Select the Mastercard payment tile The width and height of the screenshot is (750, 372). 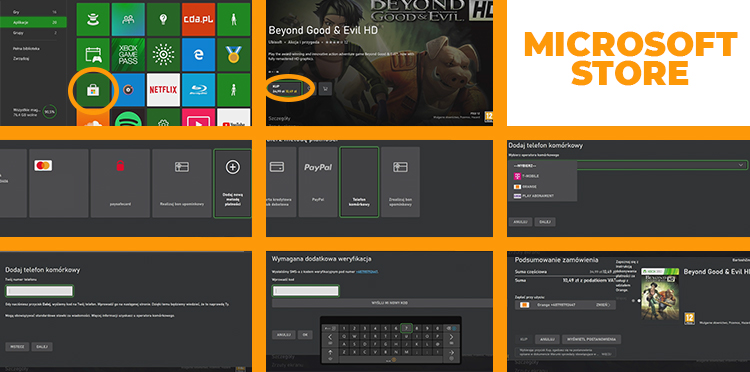[58, 183]
